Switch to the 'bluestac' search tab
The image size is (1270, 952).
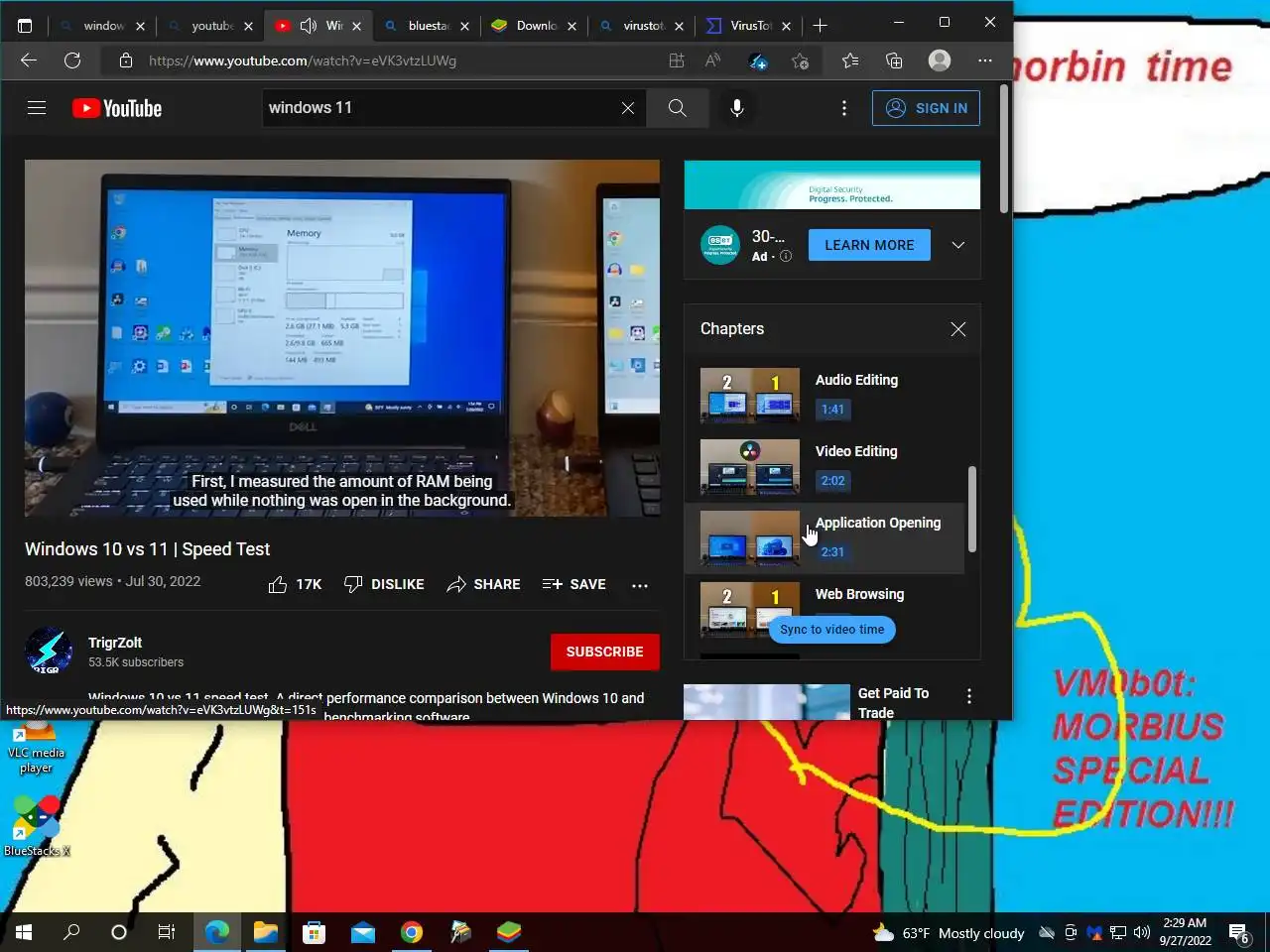428,26
